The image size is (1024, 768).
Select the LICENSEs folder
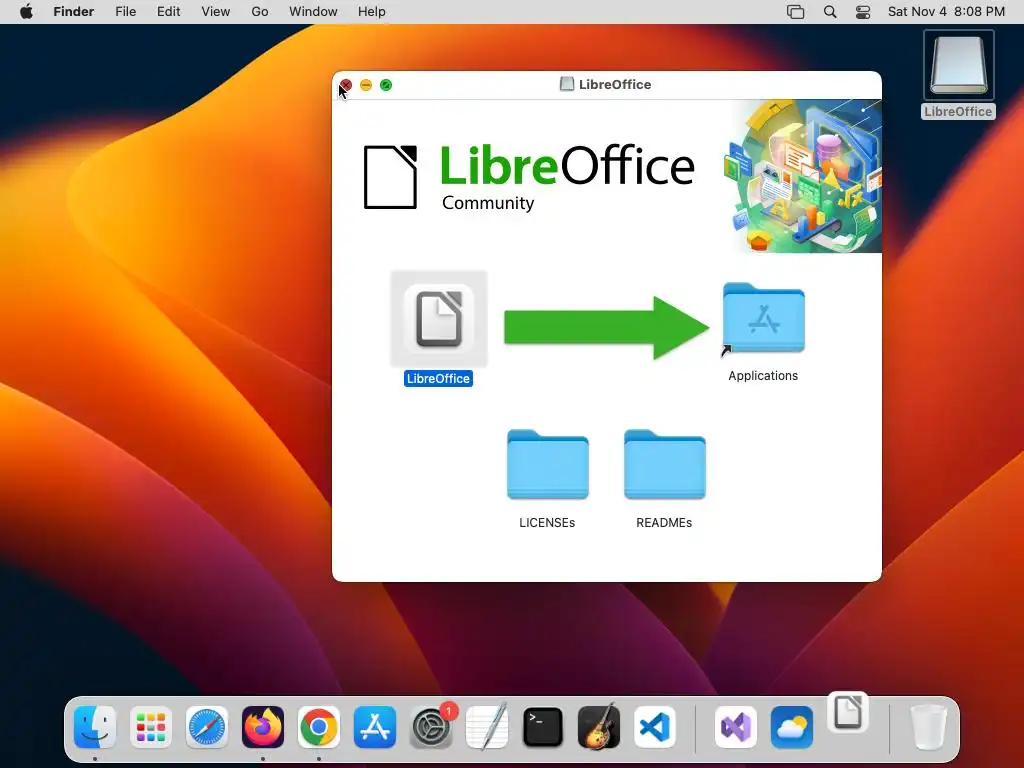tap(548, 464)
